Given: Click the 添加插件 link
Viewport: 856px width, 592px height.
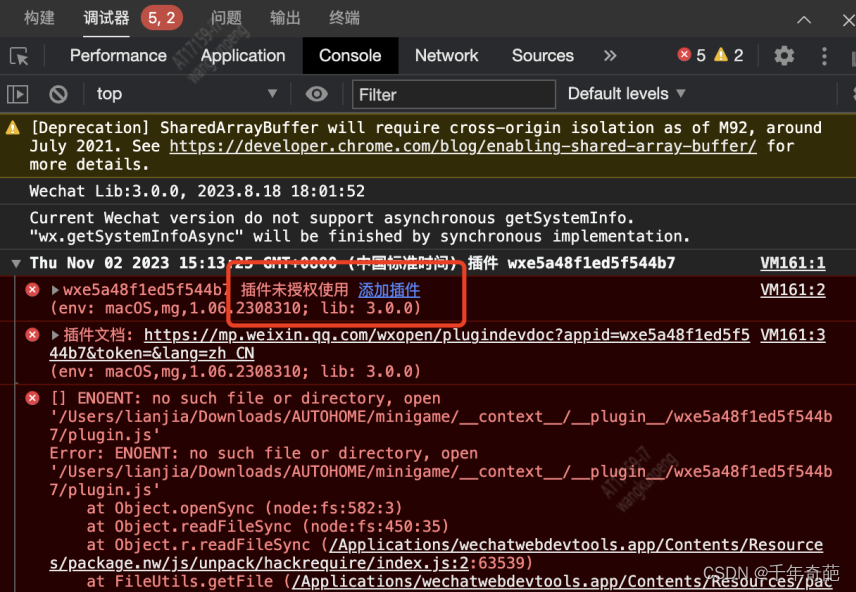Looking at the screenshot, I should pyautogui.click(x=389, y=290).
